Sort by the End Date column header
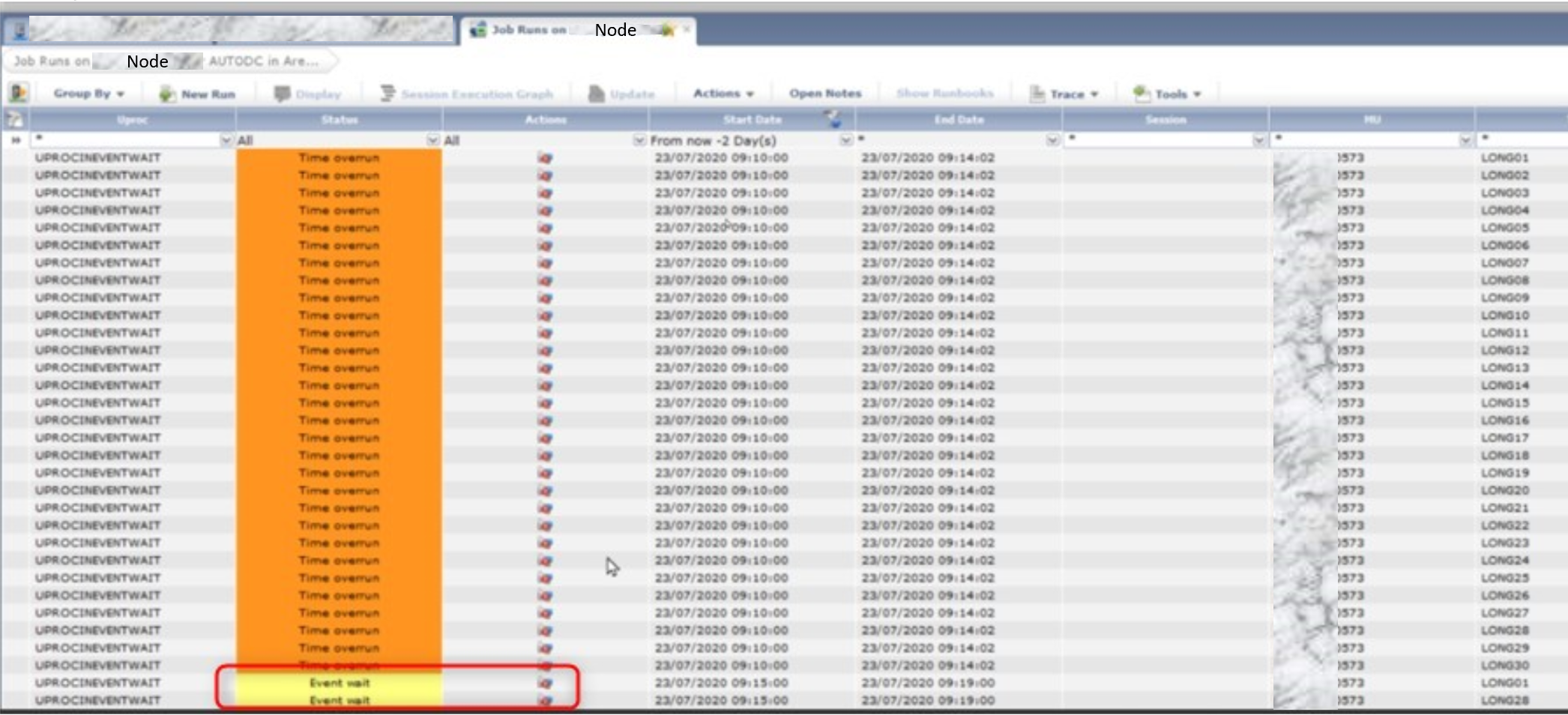The height and width of the screenshot is (715, 1568). point(958,120)
